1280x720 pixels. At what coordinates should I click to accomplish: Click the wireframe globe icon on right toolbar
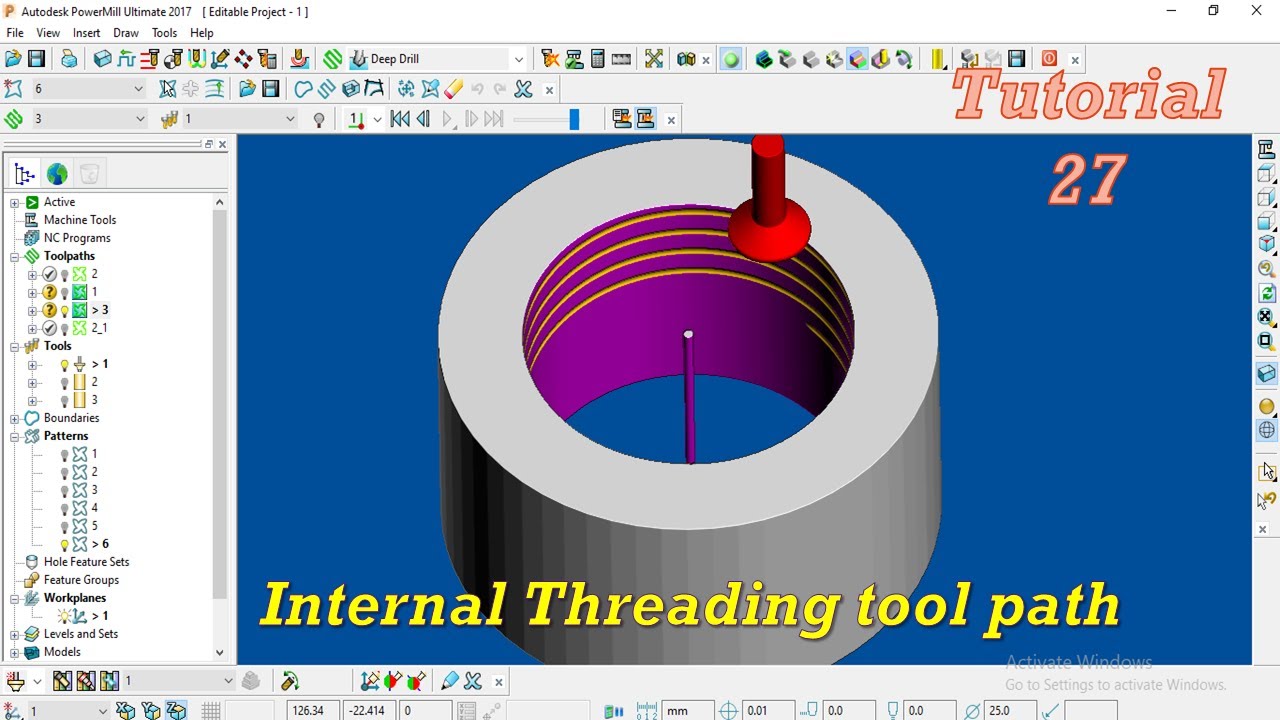[1267, 430]
